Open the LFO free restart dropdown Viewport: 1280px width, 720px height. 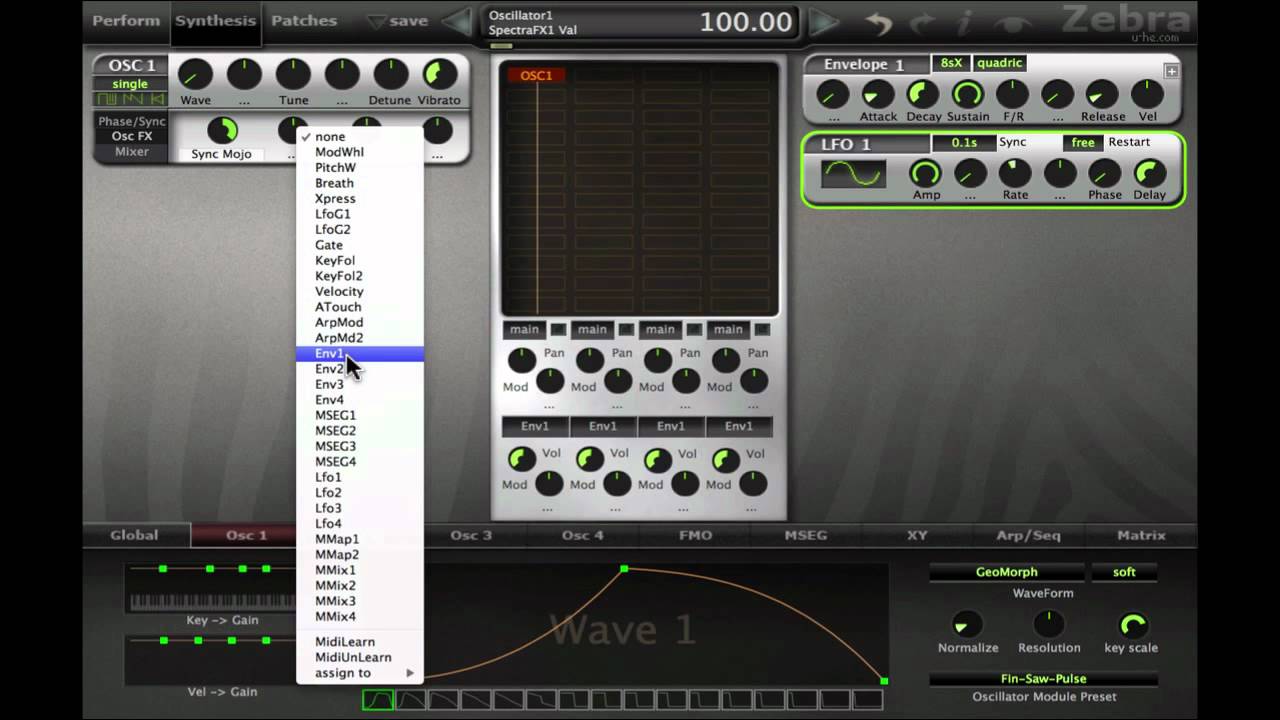click(1083, 142)
